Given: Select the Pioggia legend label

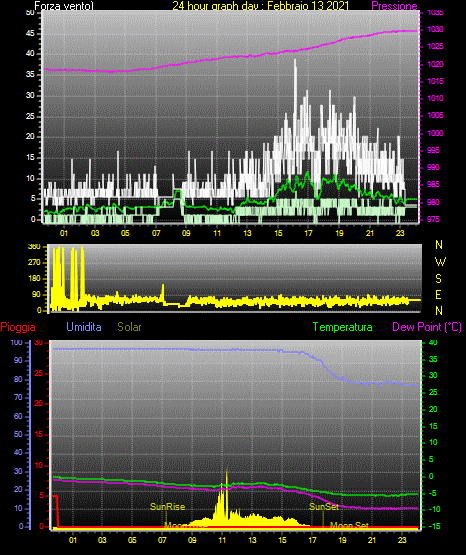Looking at the screenshot, I should pos(18,327).
